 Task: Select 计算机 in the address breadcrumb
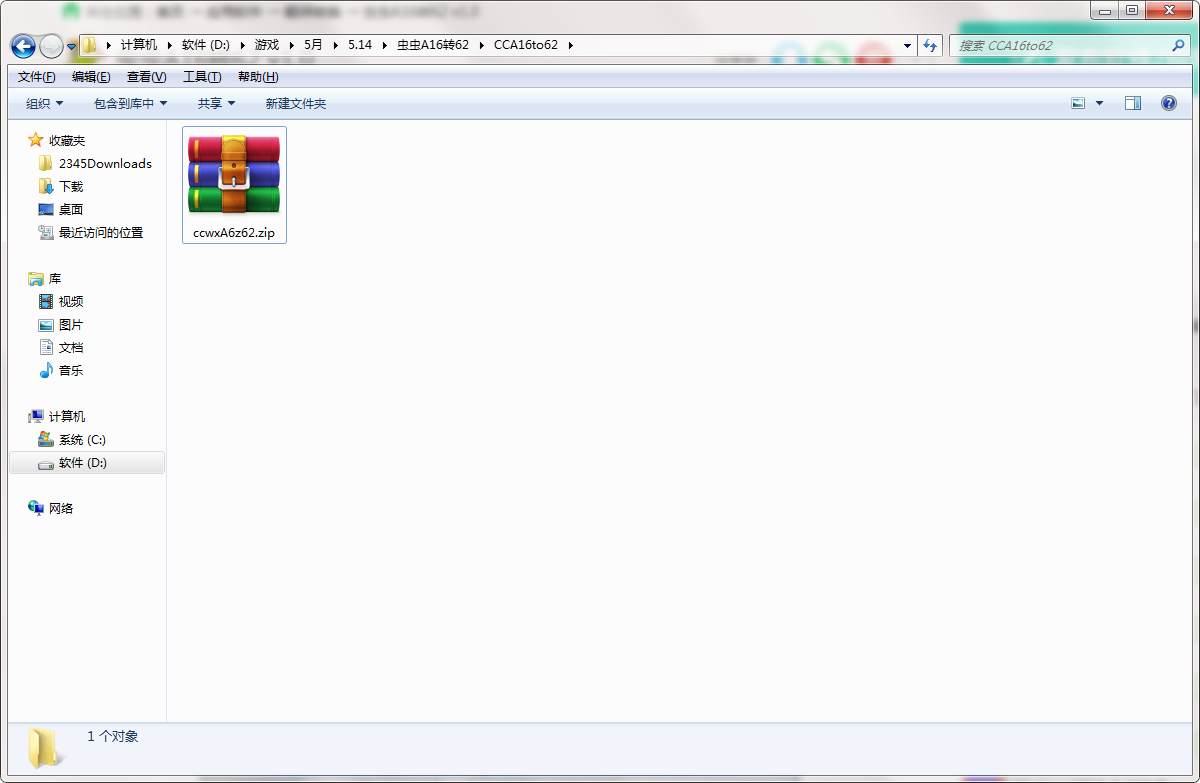[x=138, y=45]
